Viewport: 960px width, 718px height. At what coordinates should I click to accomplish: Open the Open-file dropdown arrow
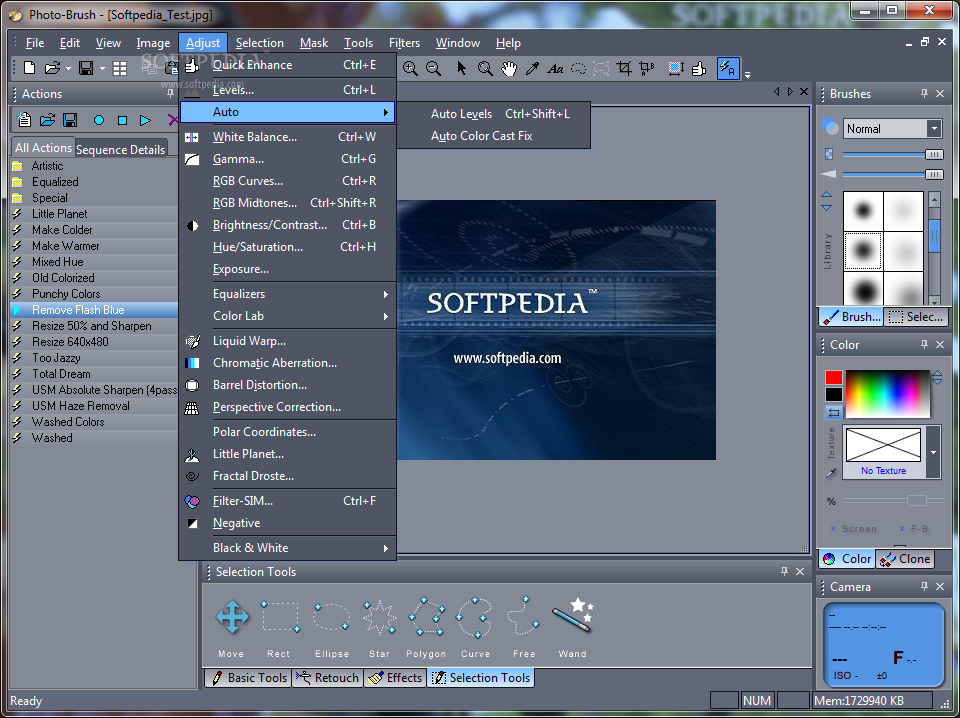tap(68, 68)
